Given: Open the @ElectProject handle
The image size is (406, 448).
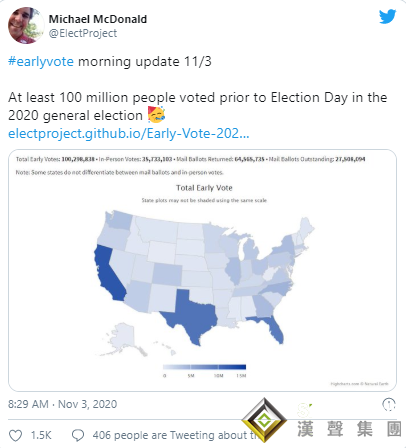Looking at the screenshot, I should [83, 33].
